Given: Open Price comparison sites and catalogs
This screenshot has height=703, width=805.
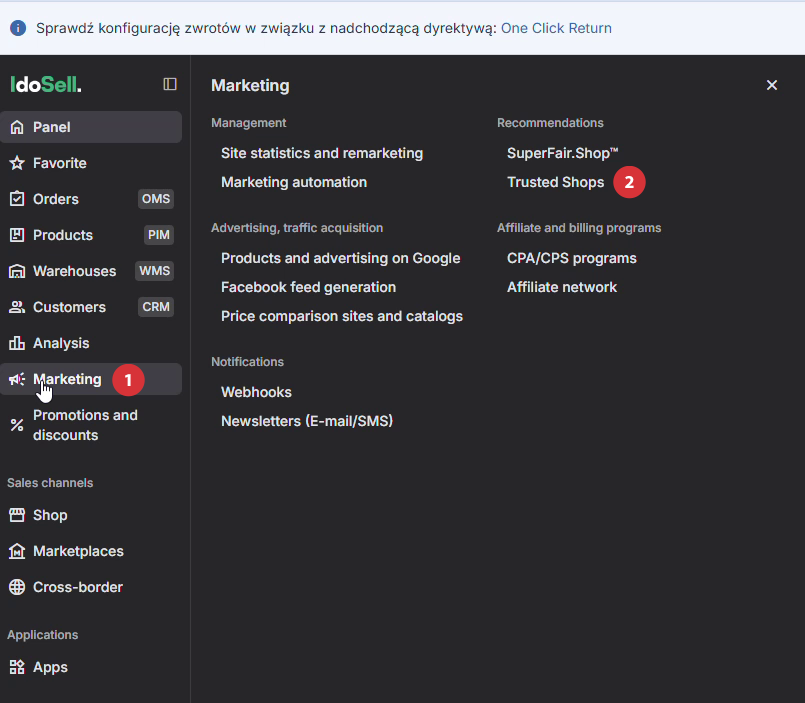Looking at the screenshot, I should (x=342, y=316).
